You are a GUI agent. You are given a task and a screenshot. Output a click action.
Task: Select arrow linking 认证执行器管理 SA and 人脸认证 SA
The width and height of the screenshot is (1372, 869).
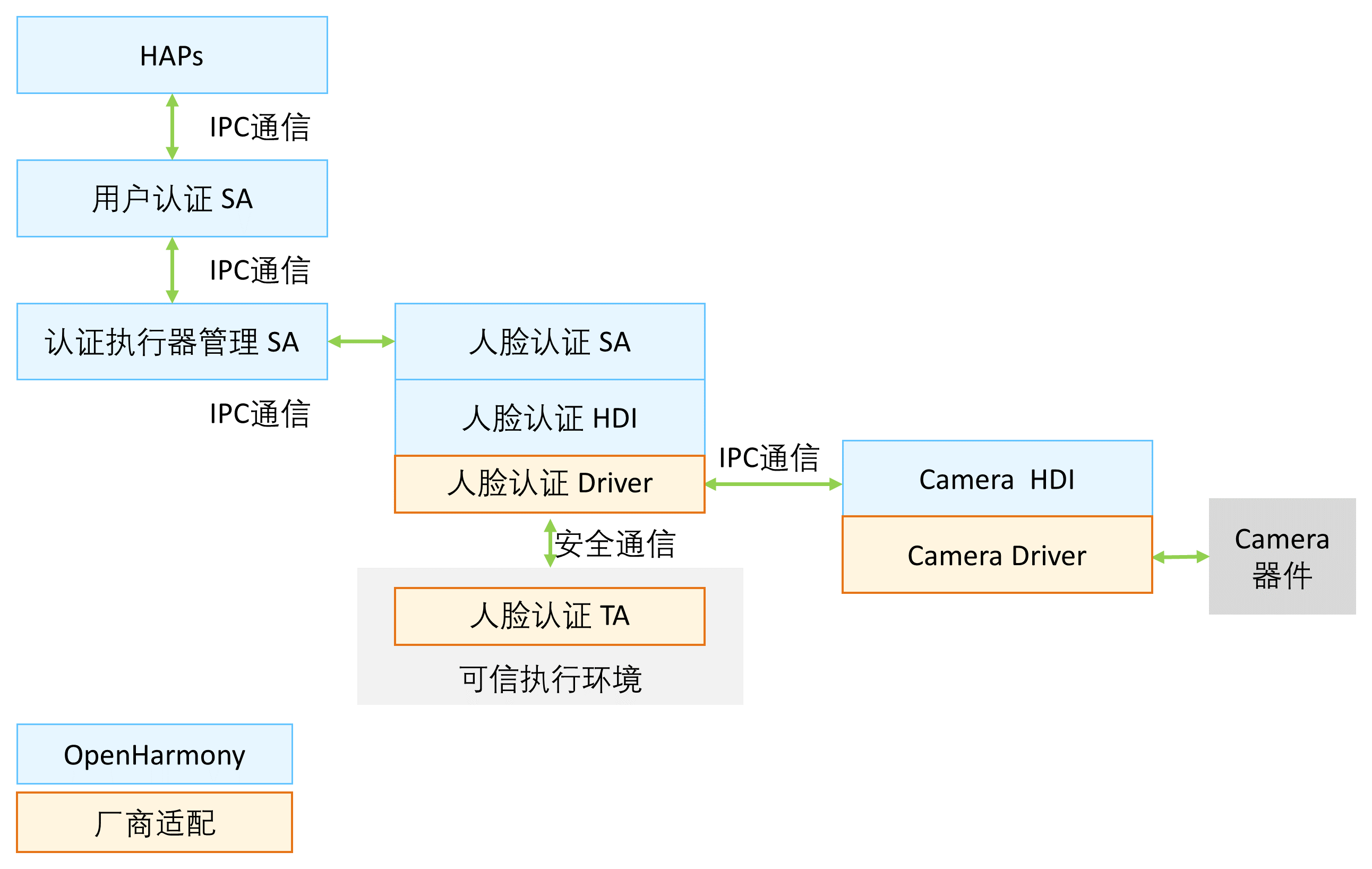tap(361, 342)
